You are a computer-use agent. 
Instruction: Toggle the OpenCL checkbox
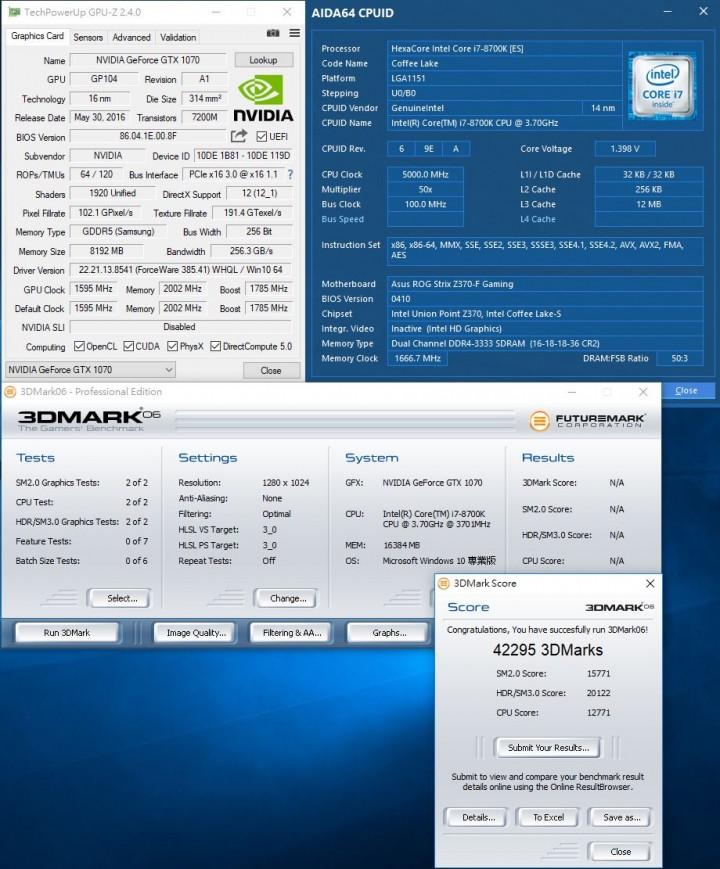[x=79, y=346]
